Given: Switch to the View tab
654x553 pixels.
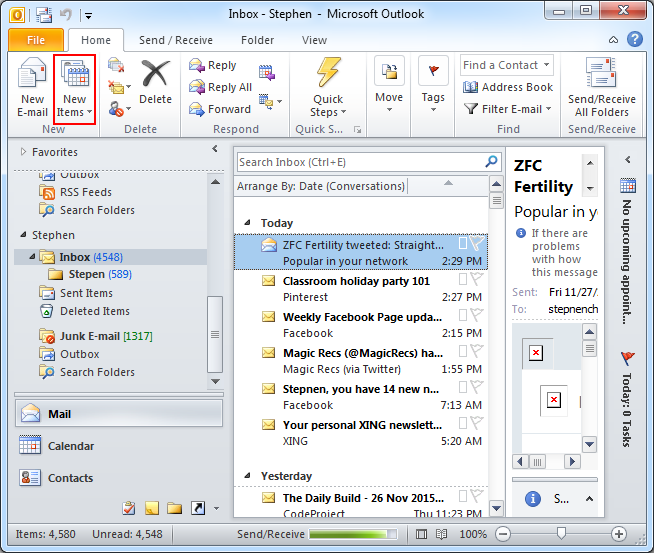Looking at the screenshot, I should point(314,40).
